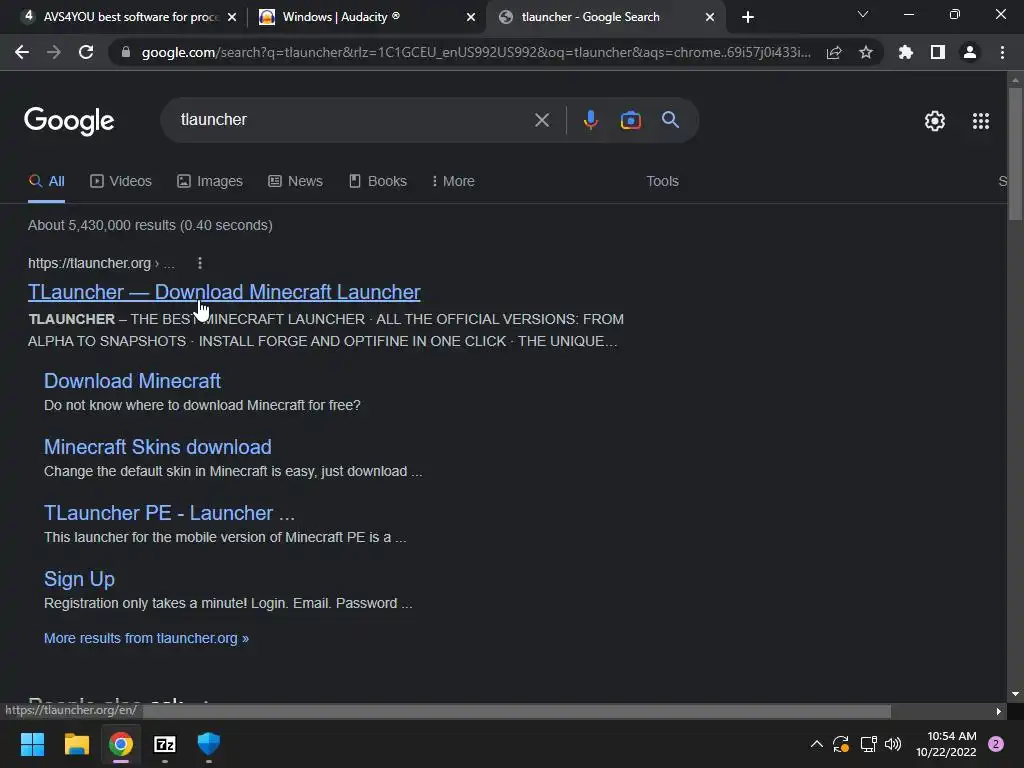
Task: Open the Chrome profile menu
Action: [x=970, y=52]
